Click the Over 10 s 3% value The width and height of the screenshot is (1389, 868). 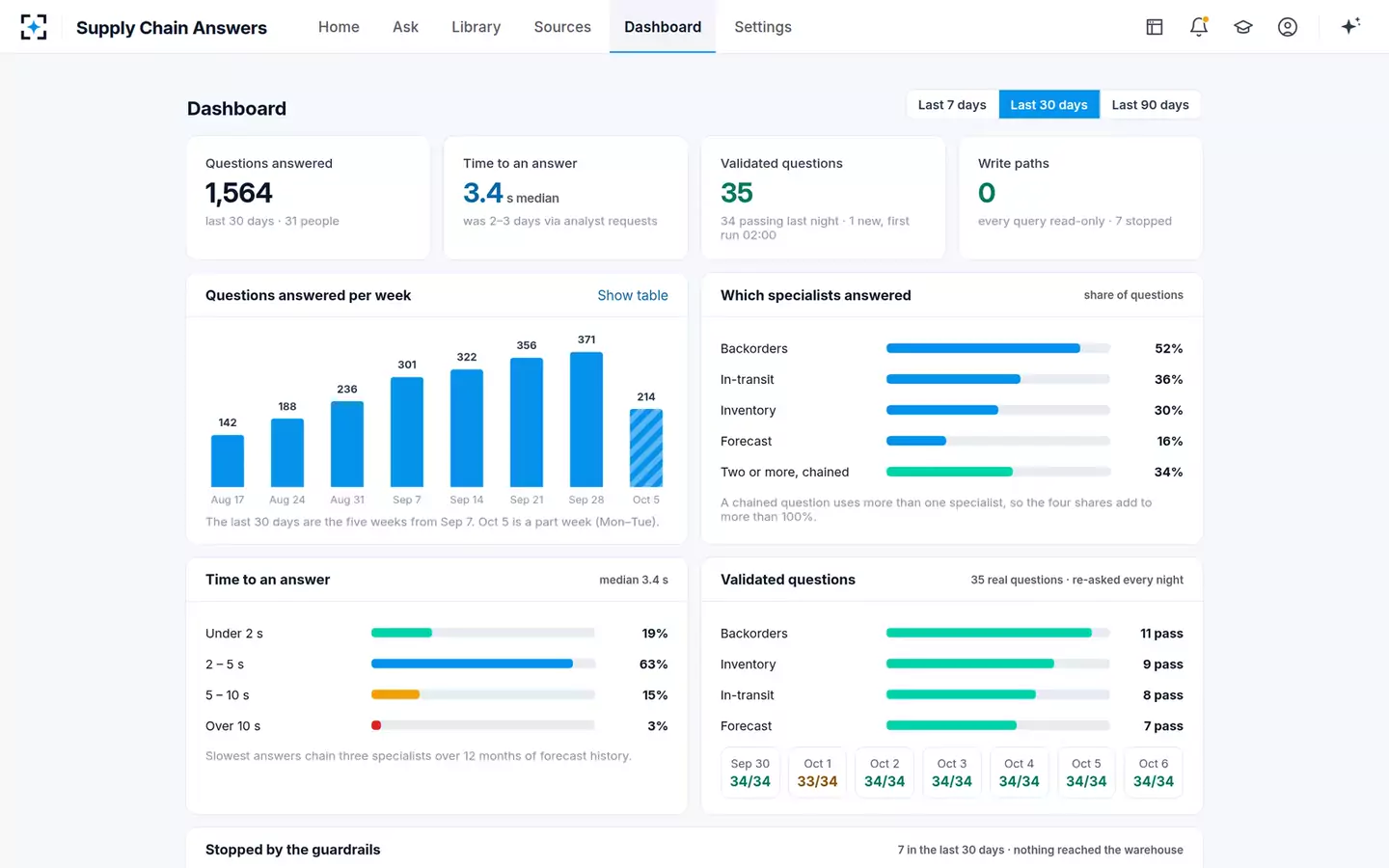658,725
